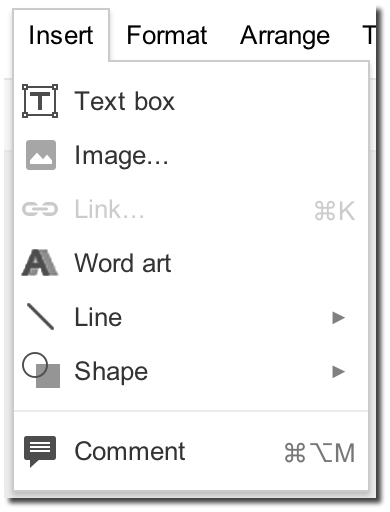Click the greyed-out chain link icon
This screenshot has width=390, height=512.
click(x=40, y=209)
